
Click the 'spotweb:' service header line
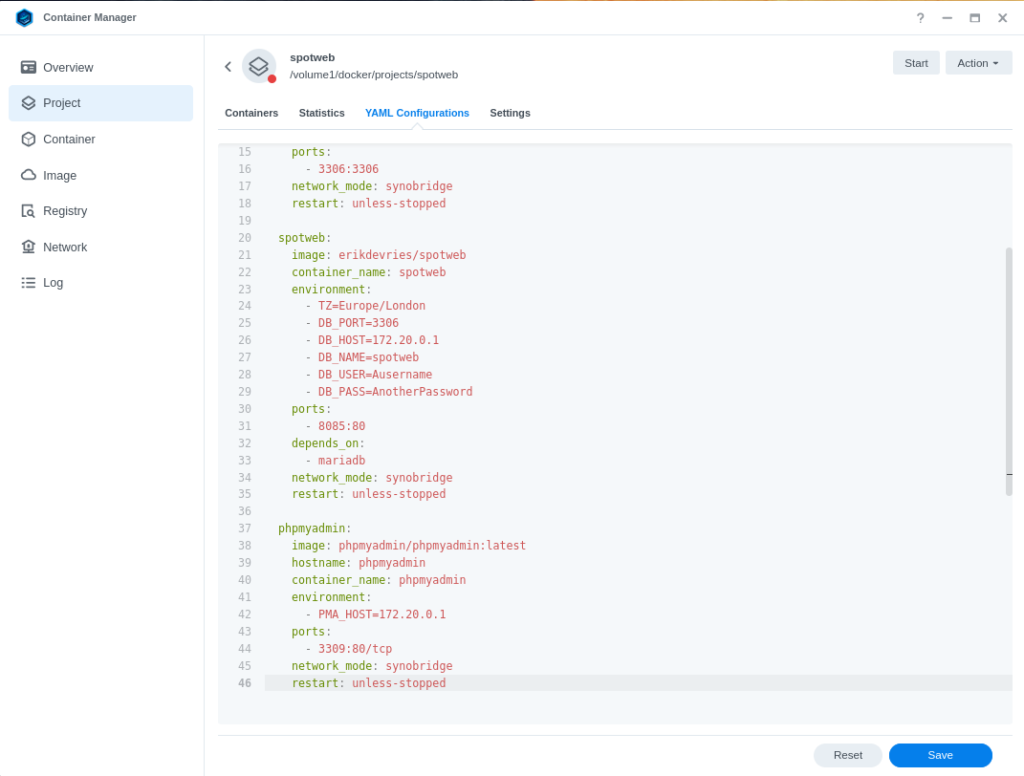(305, 238)
